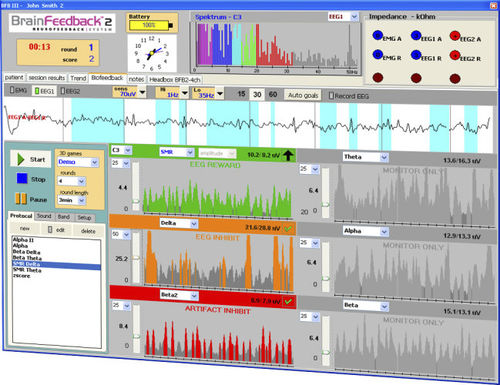Select the Alpha II protocol
This screenshot has width=500, height=385.
coord(23,240)
